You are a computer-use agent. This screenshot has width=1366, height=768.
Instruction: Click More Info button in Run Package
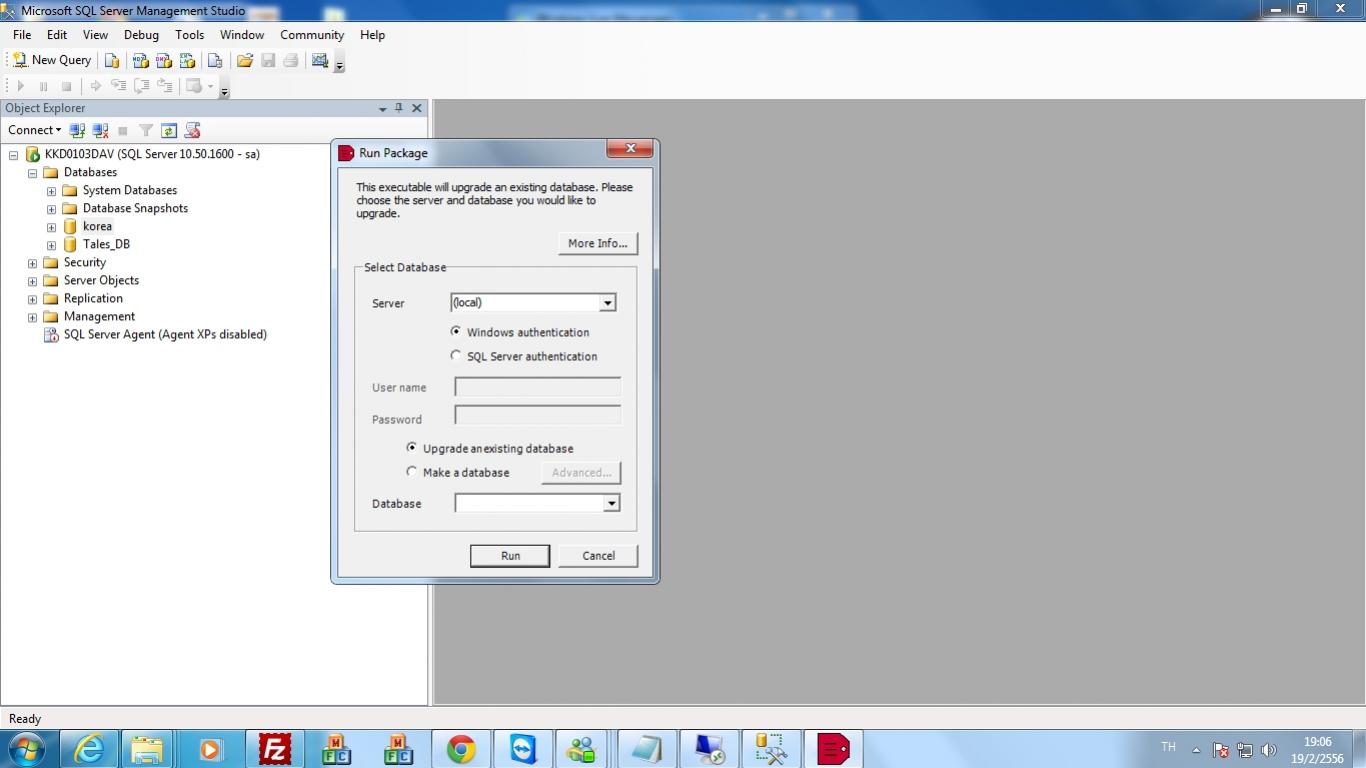(x=597, y=243)
